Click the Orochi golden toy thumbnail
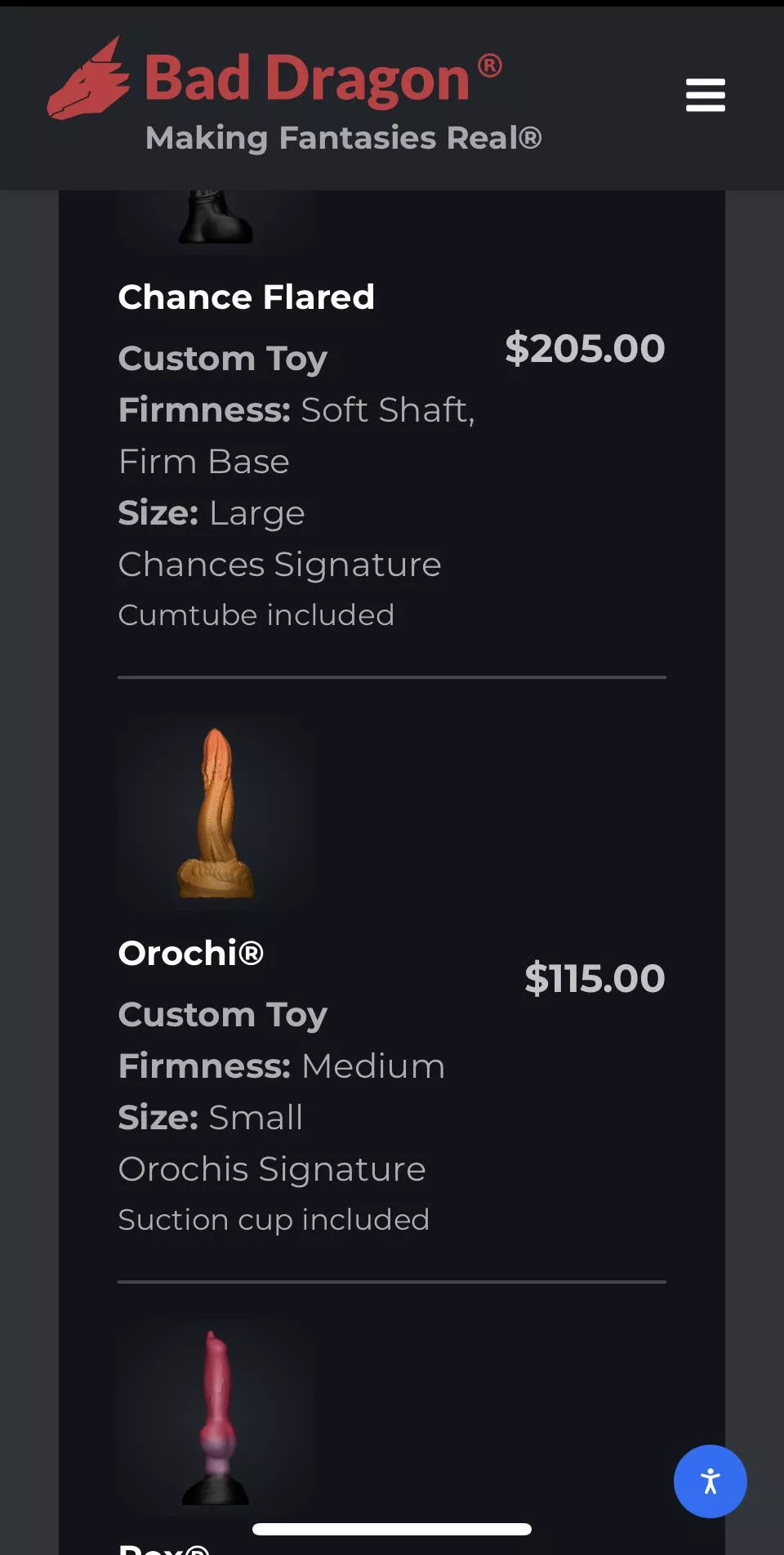The image size is (784, 1555). [x=215, y=811]
